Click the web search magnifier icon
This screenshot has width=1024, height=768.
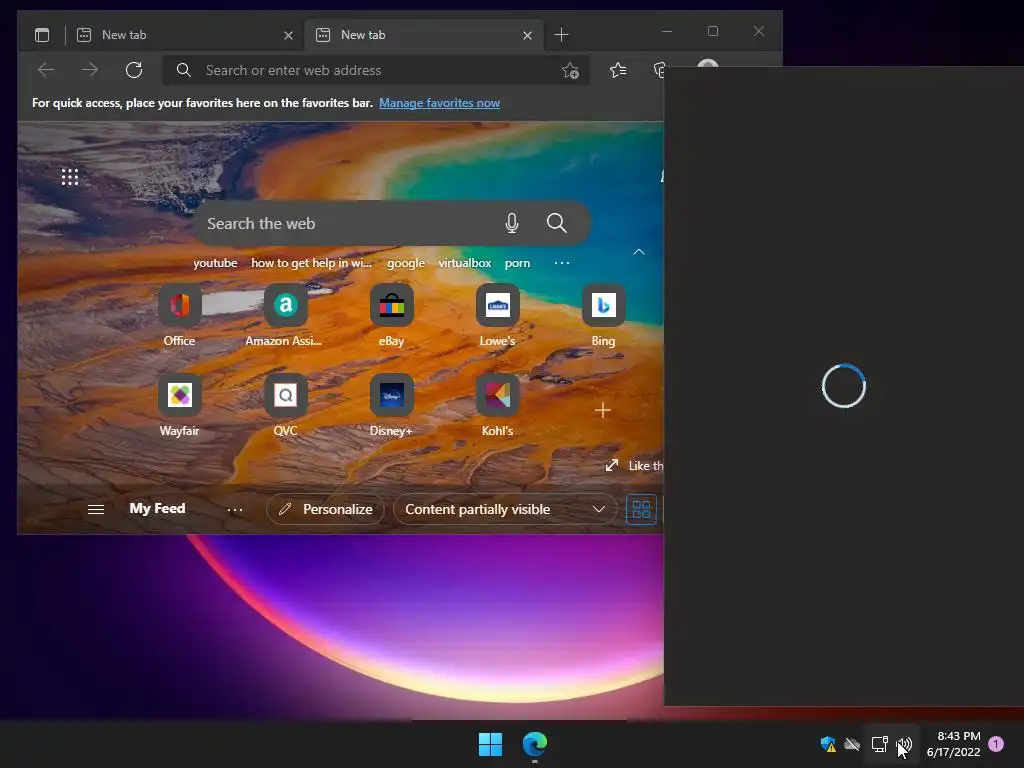click(x=556, y=223)
